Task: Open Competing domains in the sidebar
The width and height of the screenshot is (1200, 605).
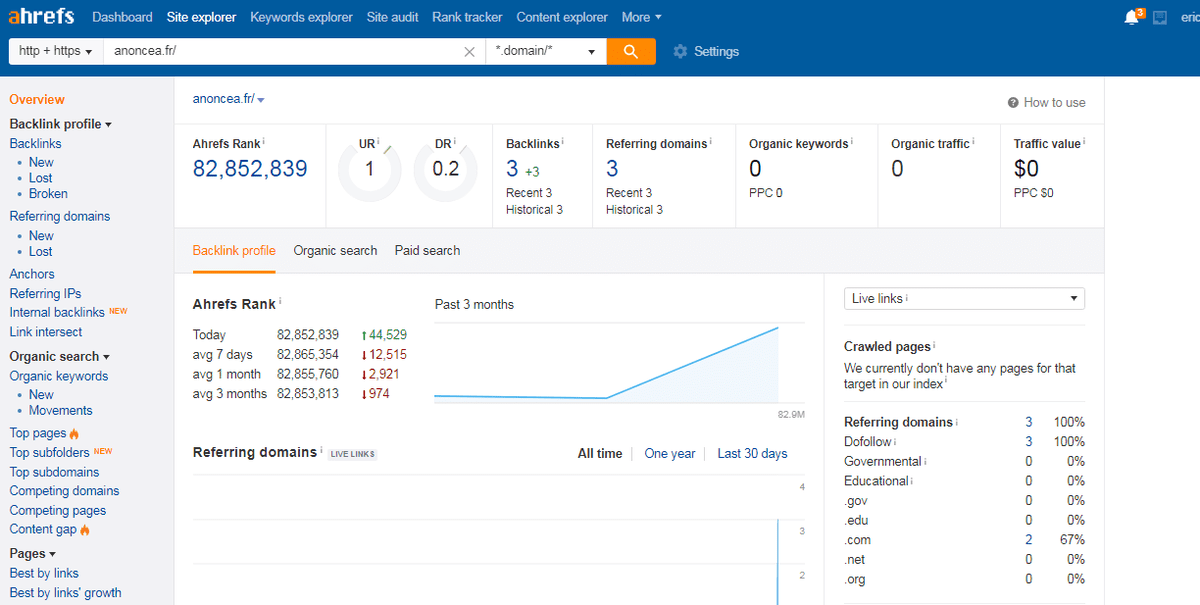Action: tap(64, 491)
